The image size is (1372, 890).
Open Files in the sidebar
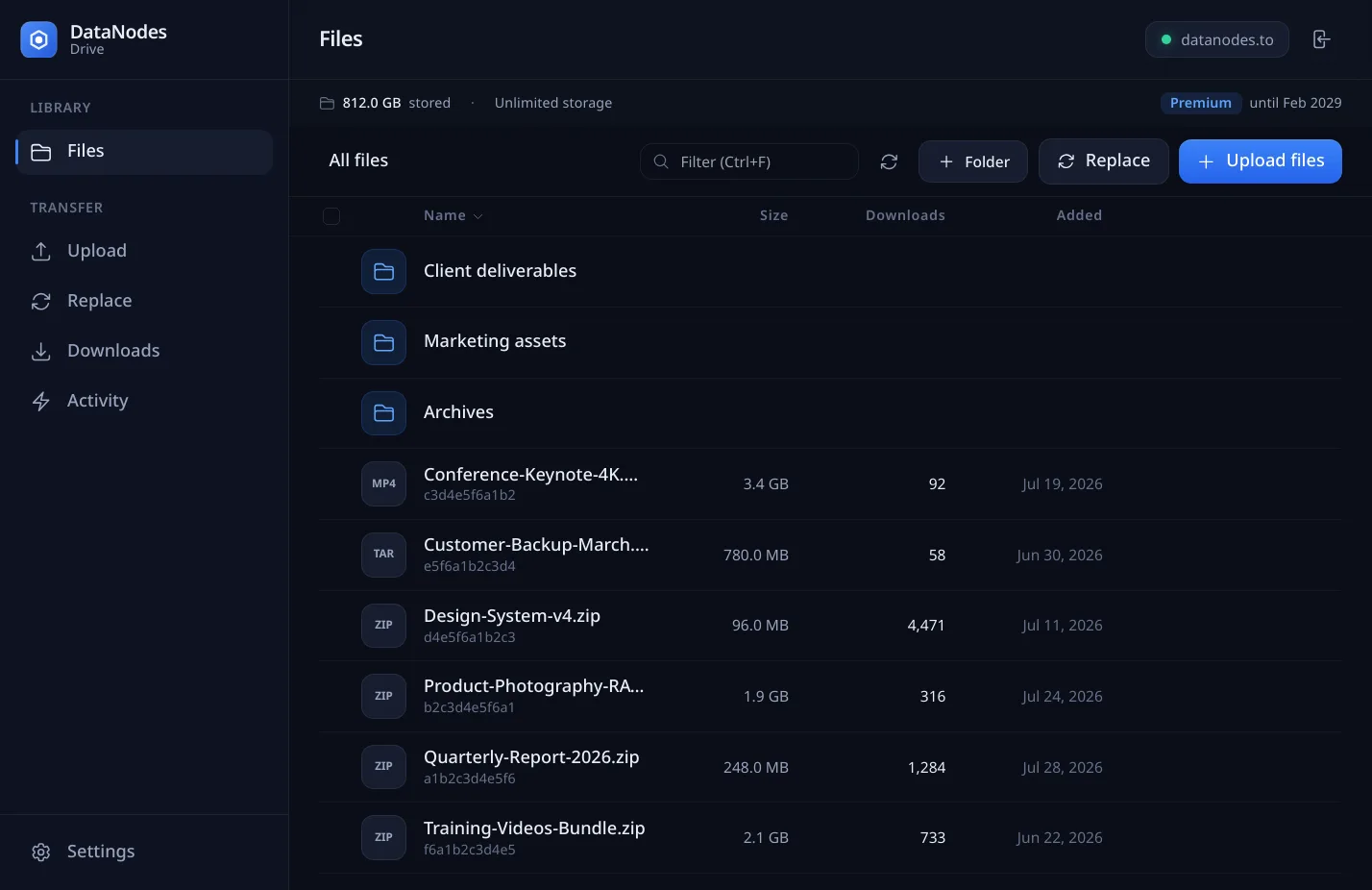click(144, 152)
